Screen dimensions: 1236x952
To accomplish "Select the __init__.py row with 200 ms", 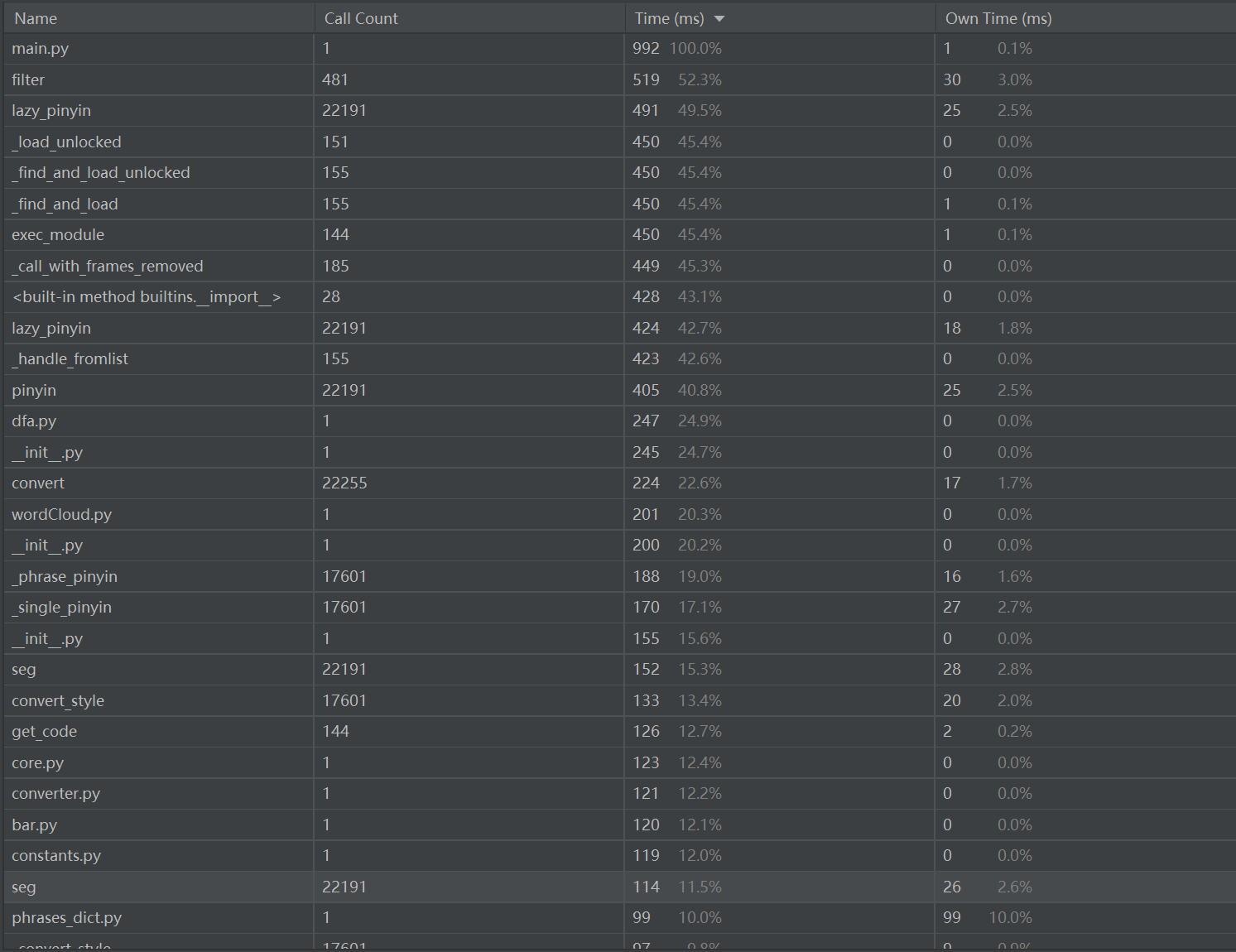I will point(619,546).
